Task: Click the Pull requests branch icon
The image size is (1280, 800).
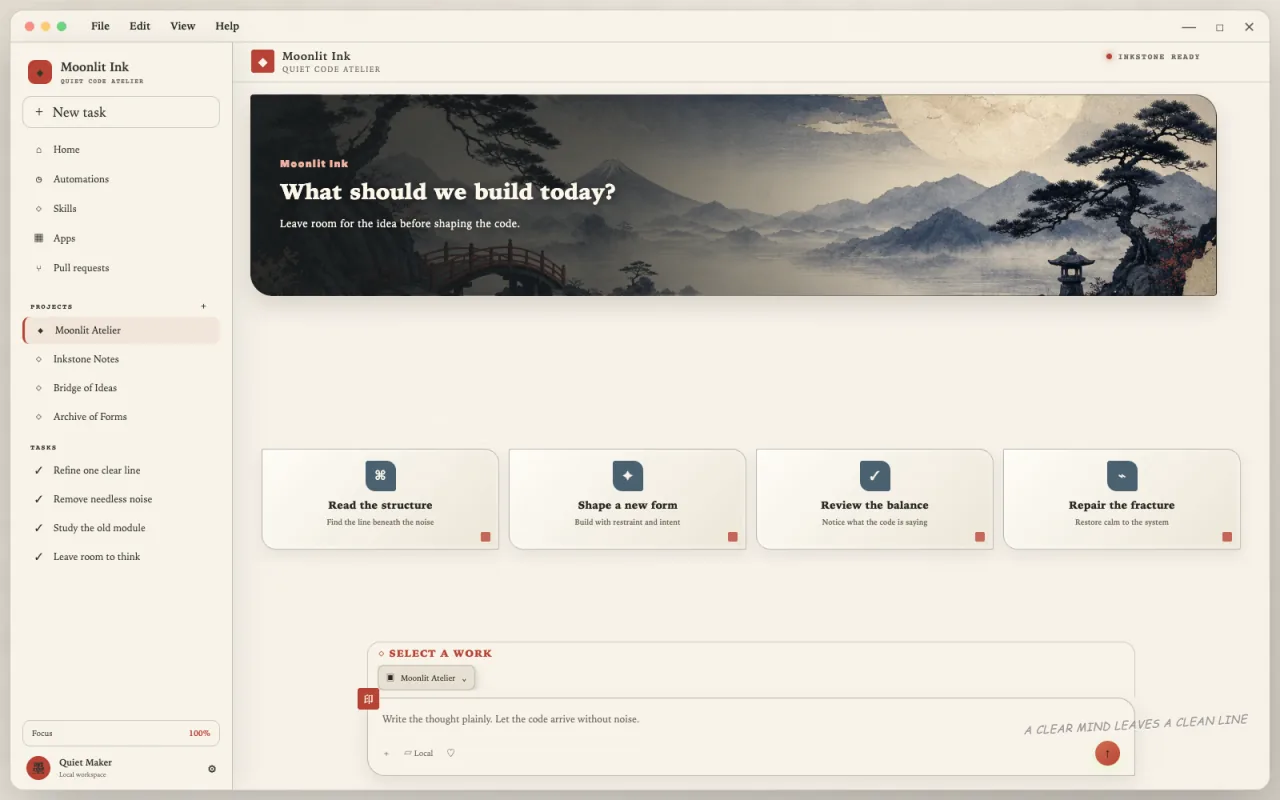Action: (x=39, y=268)
